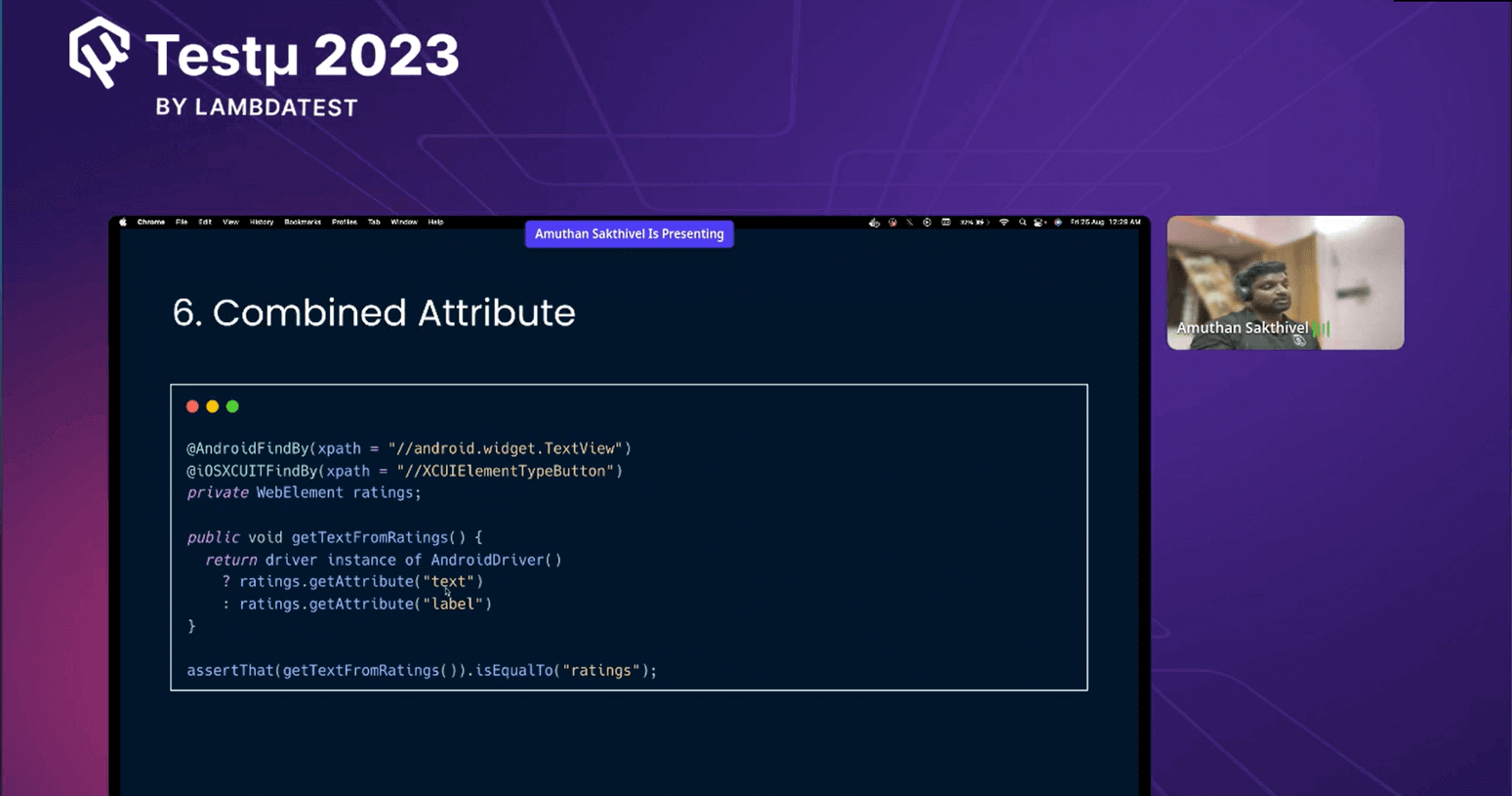Viewport: 1512px width, 796px height.
Task: Click the @iOSXCUITFindBy annotation line
Action: pos(404,471)
